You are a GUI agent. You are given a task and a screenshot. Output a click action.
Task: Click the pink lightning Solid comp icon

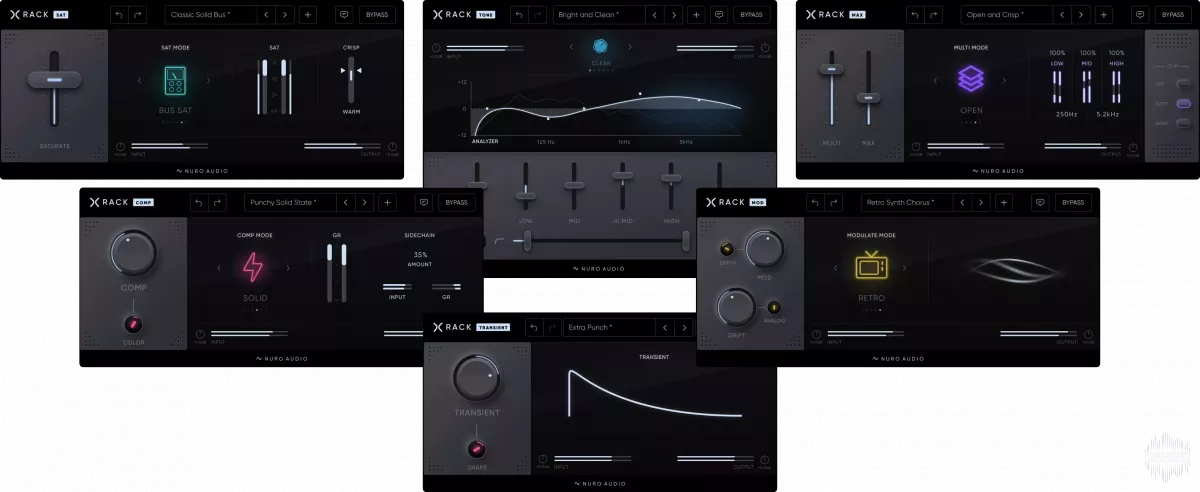click(252, 268)
